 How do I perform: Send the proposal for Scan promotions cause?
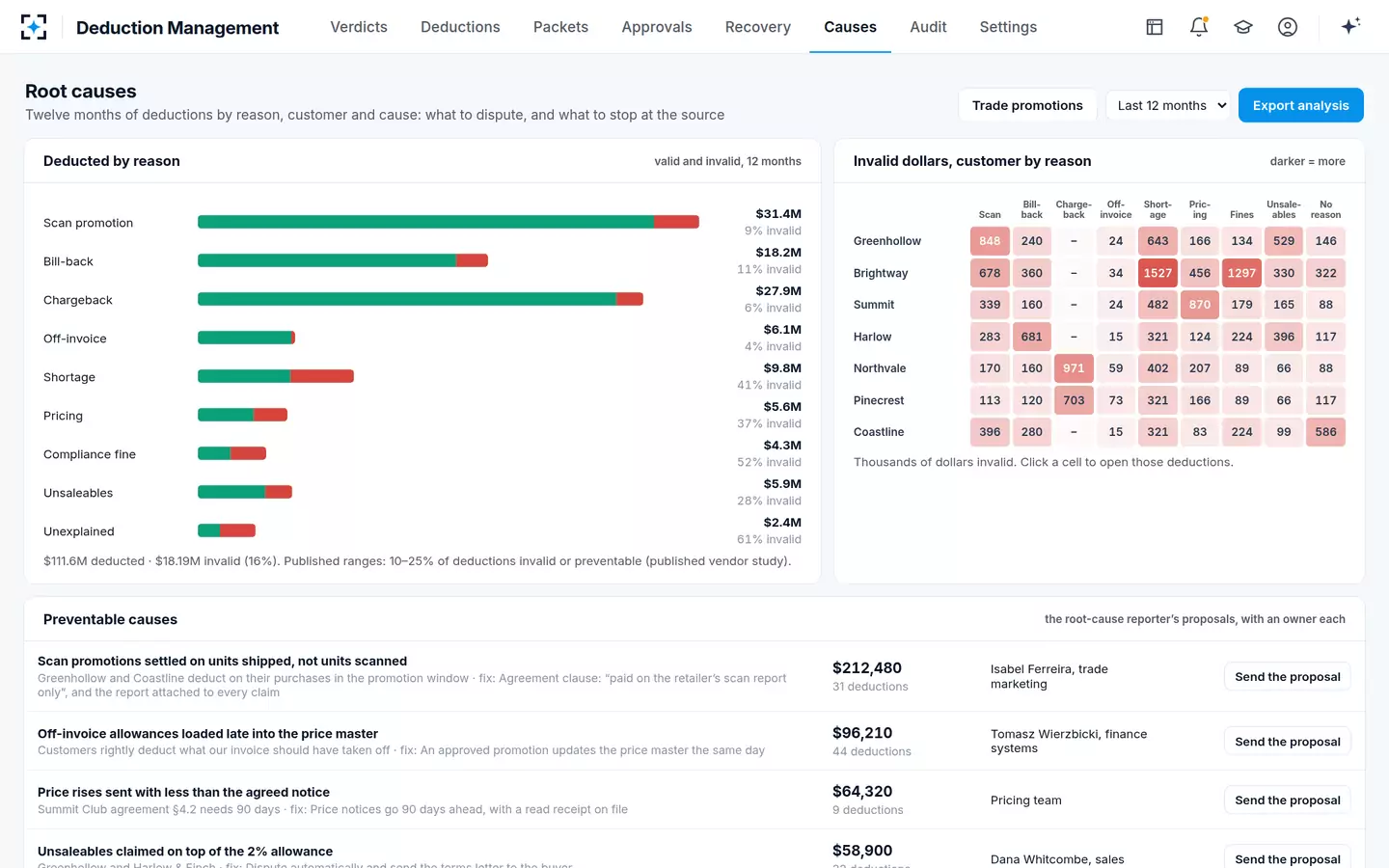(1287, 677)
